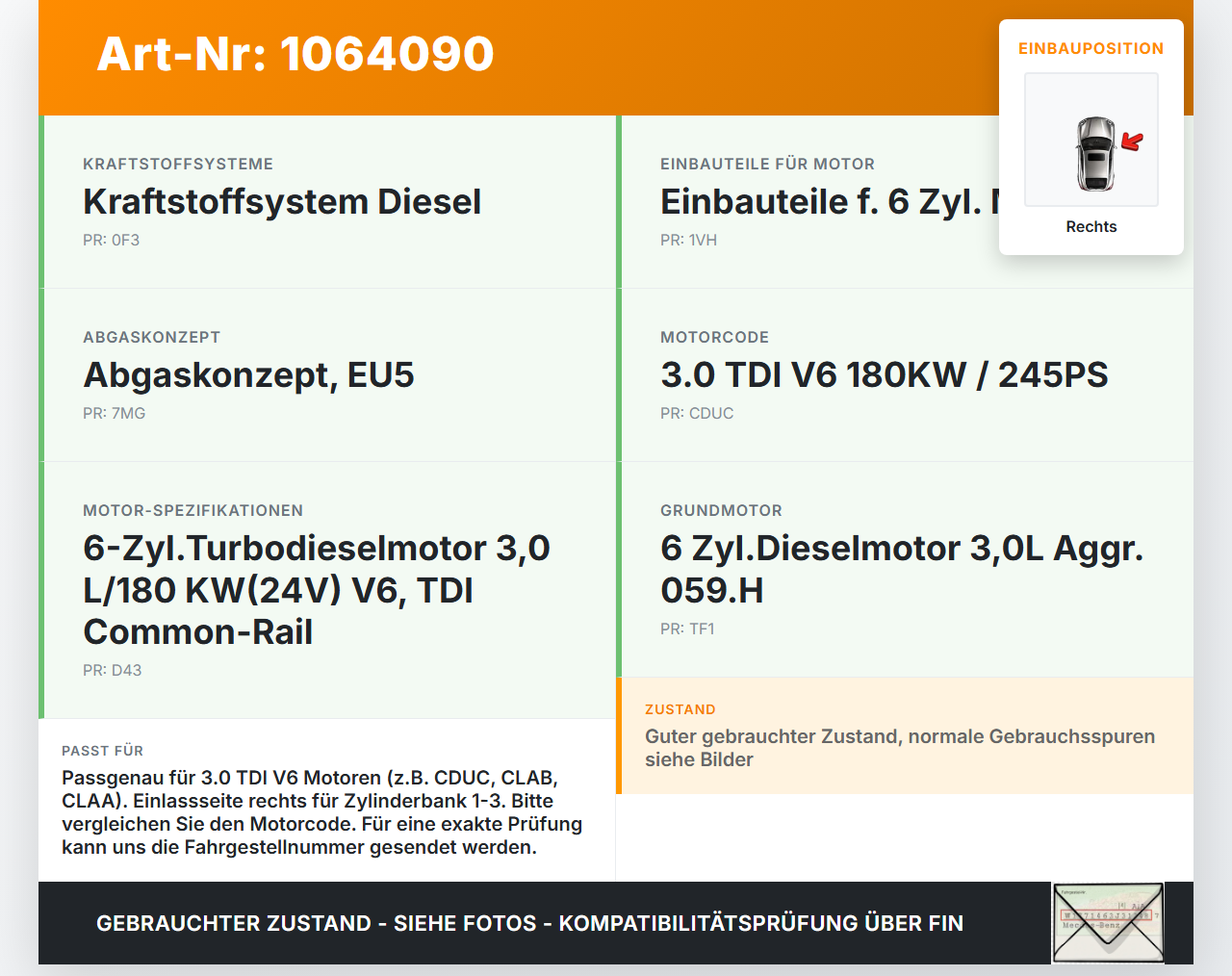Click the MOTORCODE category label

(715, 337)
